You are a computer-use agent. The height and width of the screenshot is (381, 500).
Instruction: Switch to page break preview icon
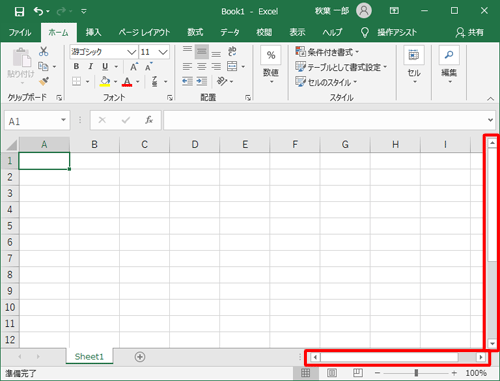coord(358,373)
